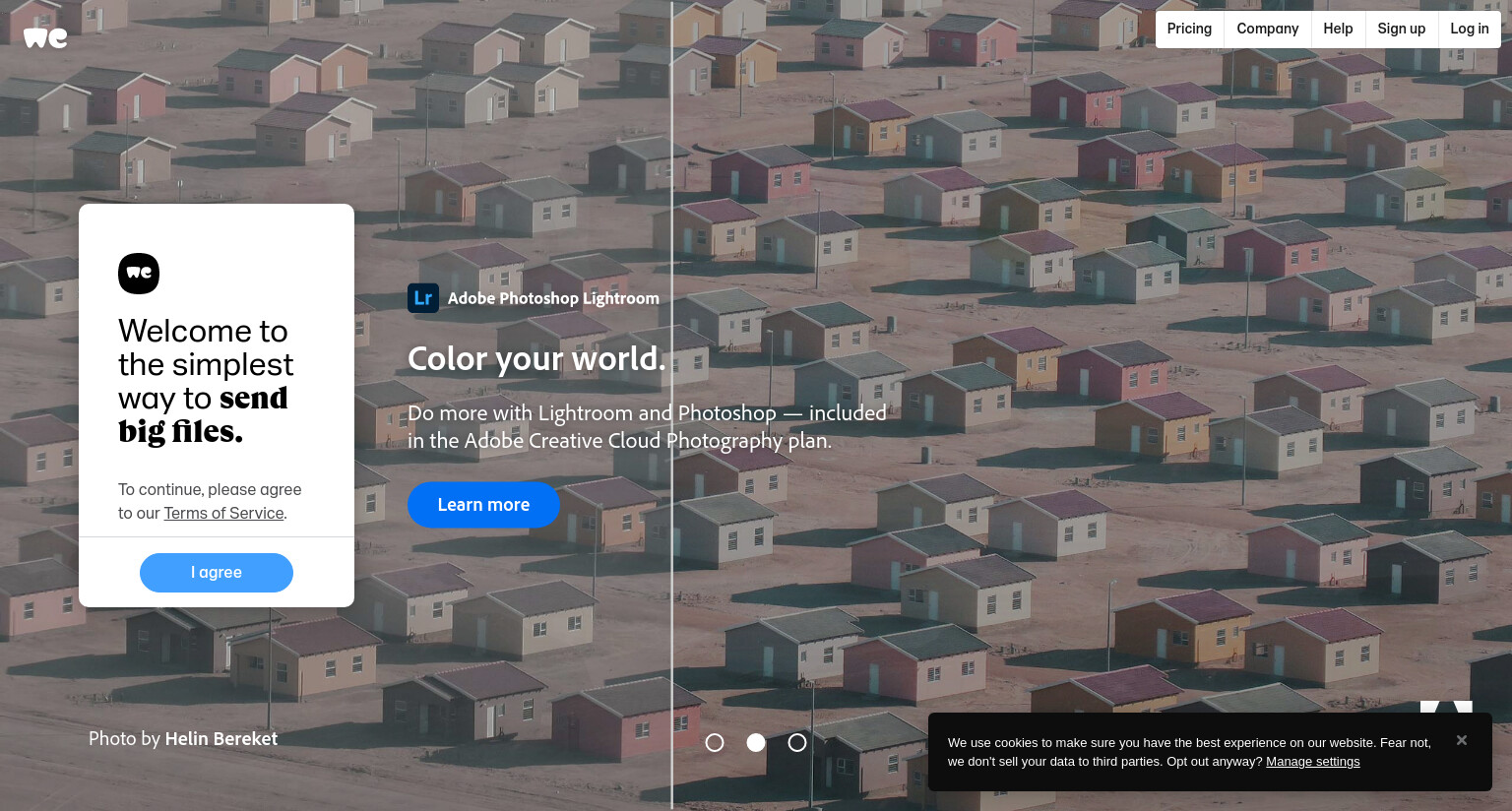The width and height of the screenshot is (1512, 811).
Task: Select the third carousel dot
Action: click(797, 743)
